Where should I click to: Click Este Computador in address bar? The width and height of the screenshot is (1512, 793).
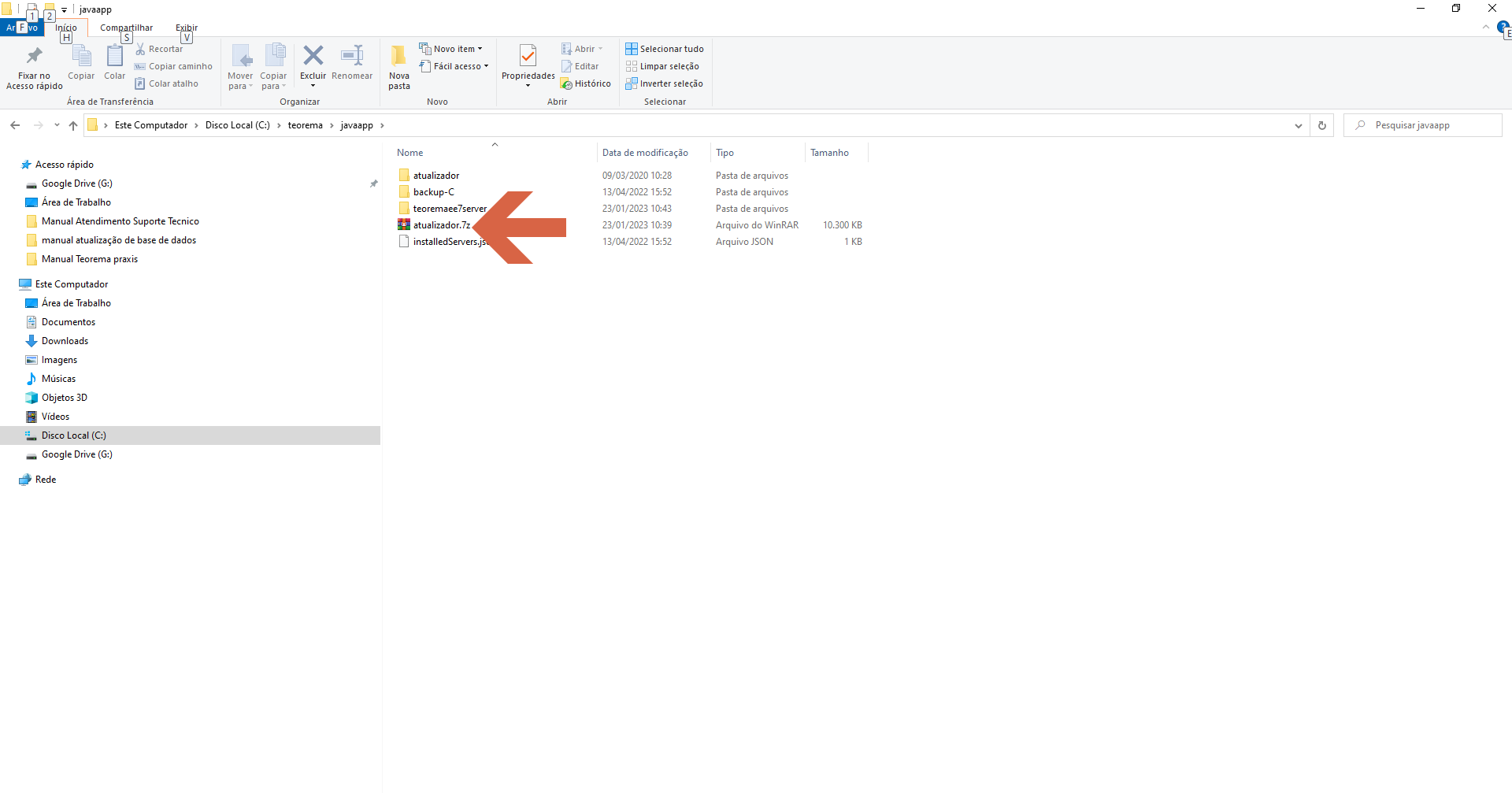[151, 125]
